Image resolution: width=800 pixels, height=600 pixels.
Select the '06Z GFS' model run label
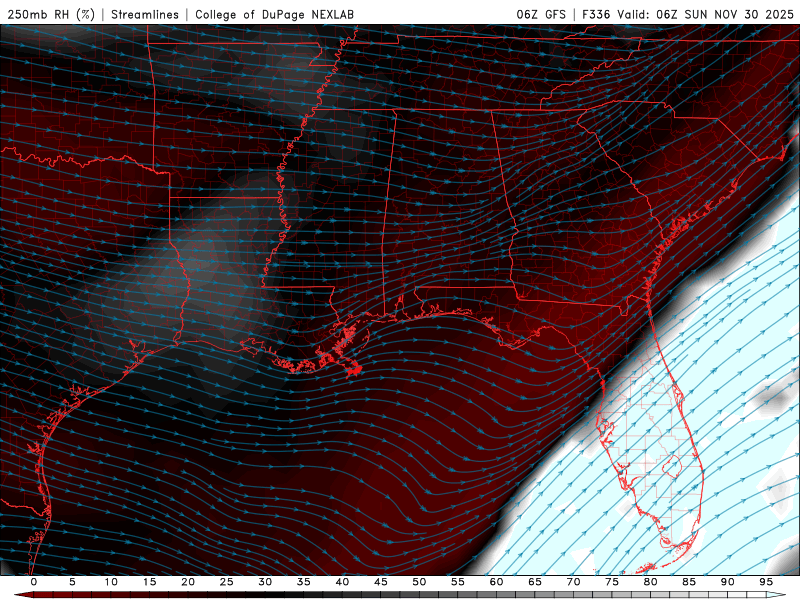coord(541,14)
